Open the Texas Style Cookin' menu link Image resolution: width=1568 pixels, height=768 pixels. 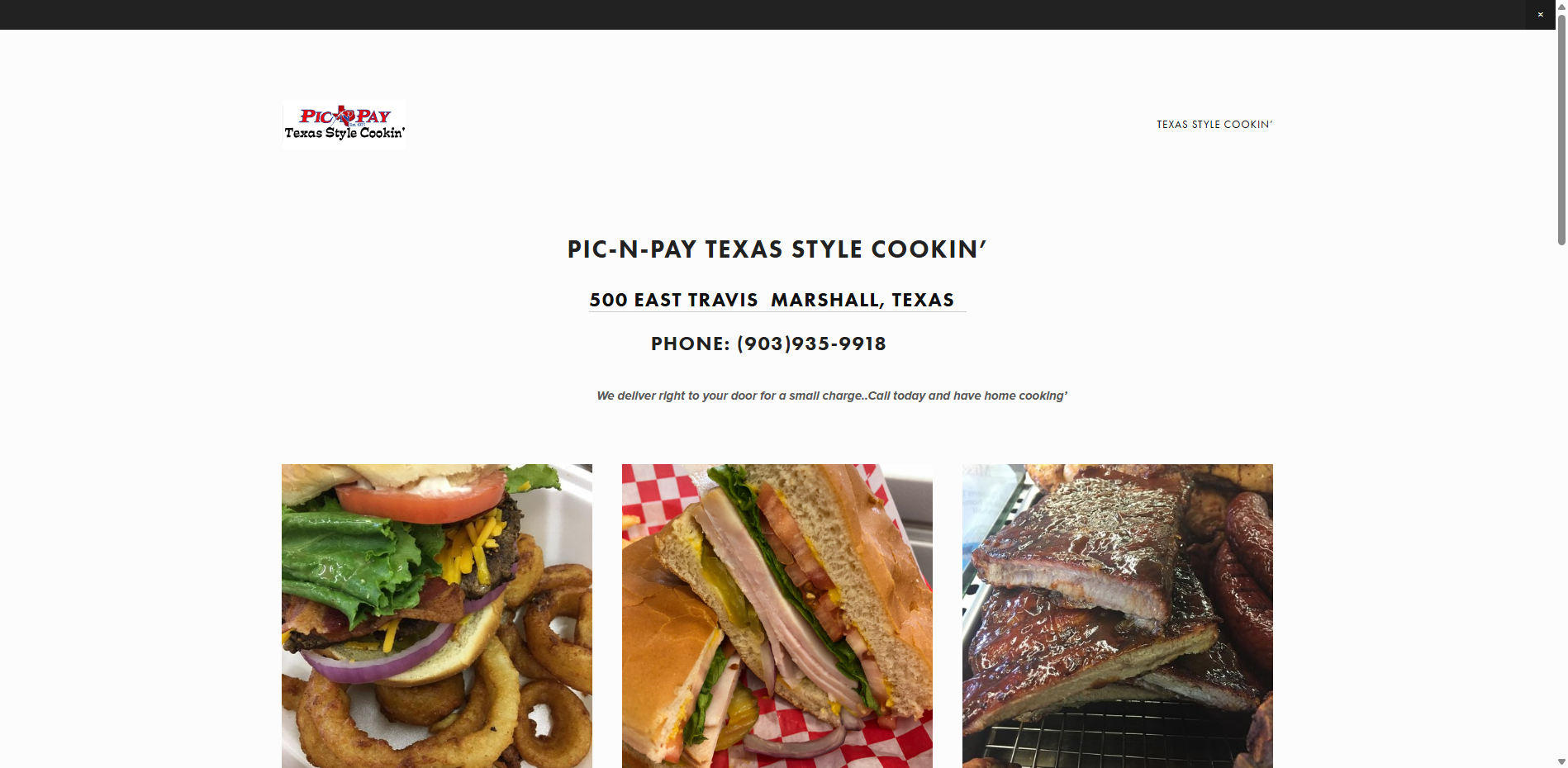(x=1214, y=125)
